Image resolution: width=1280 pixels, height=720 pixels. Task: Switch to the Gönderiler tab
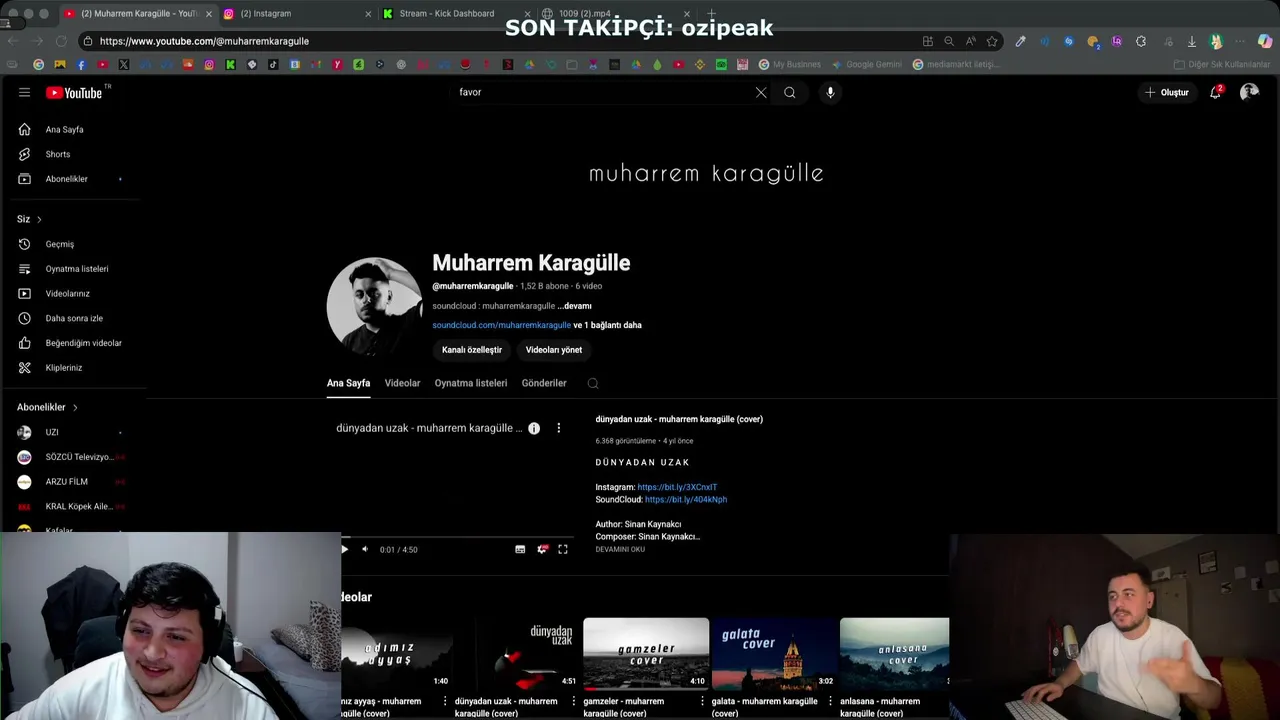(544, 383)
